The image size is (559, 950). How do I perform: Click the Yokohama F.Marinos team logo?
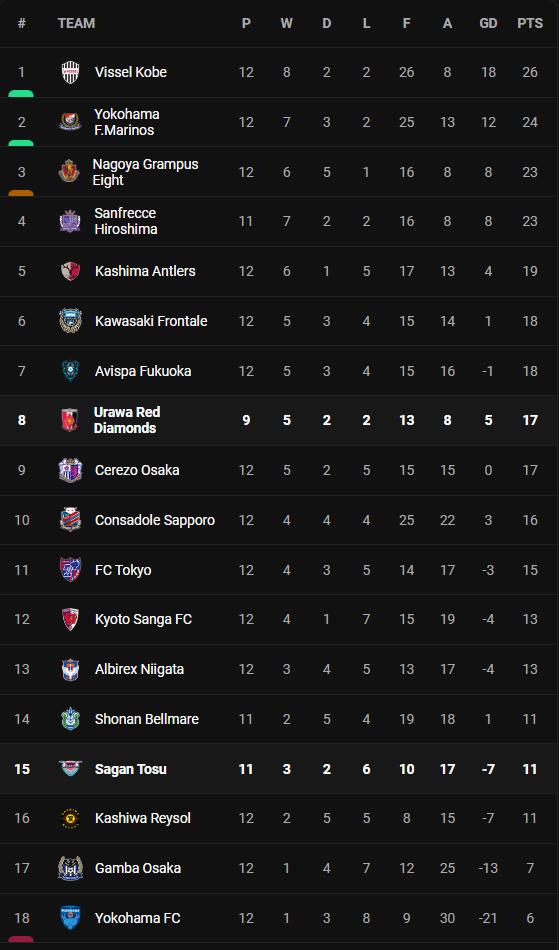point(70,122)
